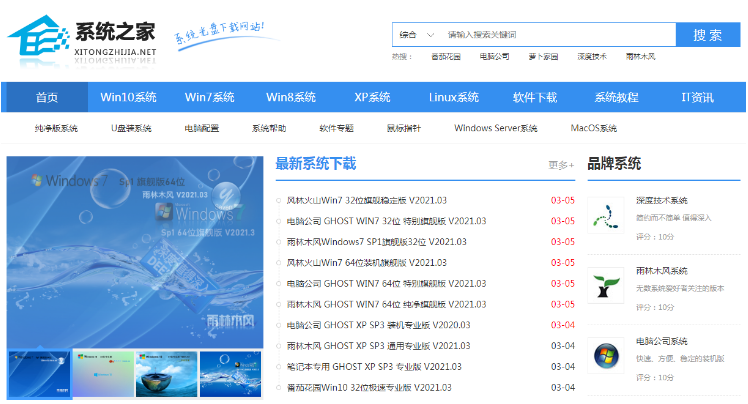Select the fourth carousel thumbnail

click(231, 373)
